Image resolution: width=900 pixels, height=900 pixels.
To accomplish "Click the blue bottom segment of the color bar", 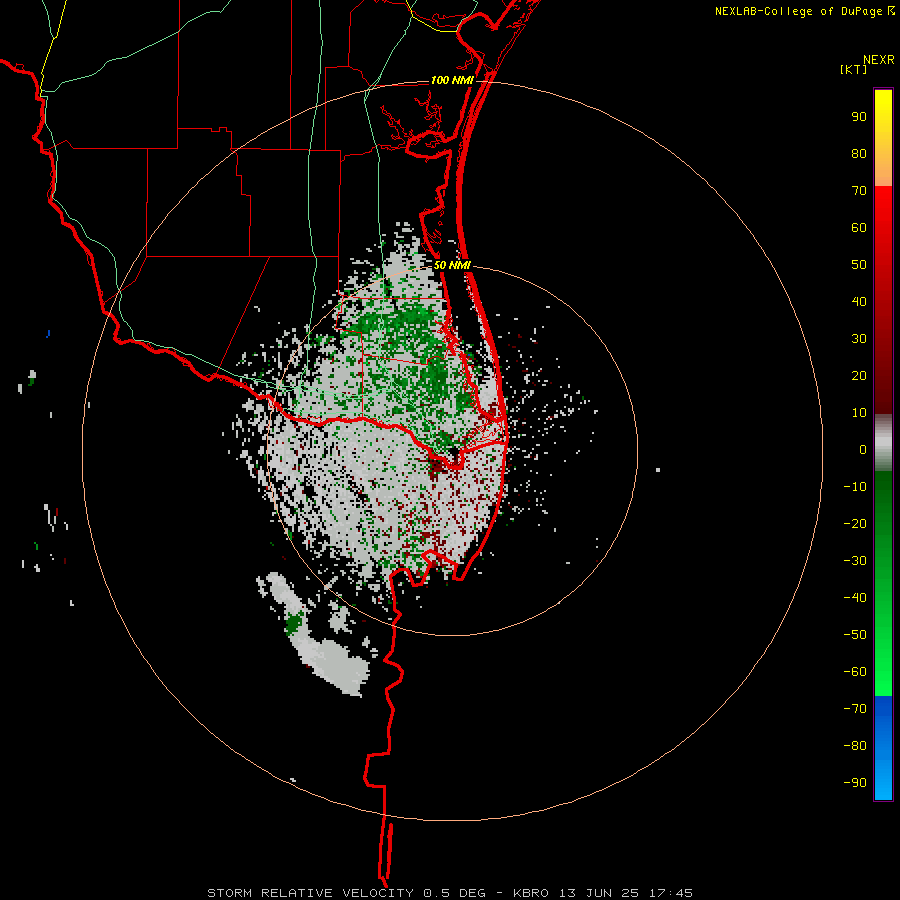I will click(x=883, y=748).
